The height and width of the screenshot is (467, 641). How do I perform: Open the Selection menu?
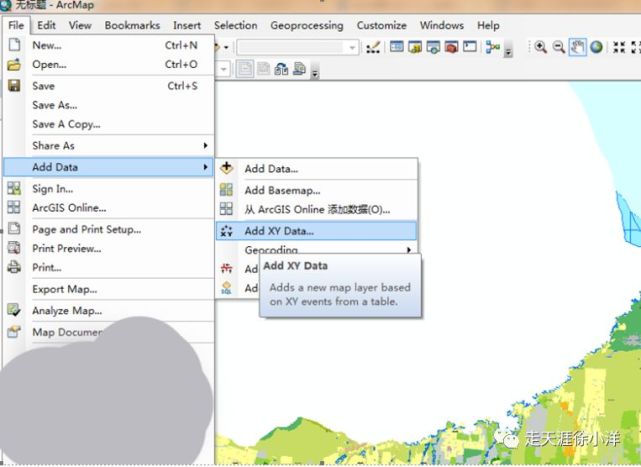point(235,25)
